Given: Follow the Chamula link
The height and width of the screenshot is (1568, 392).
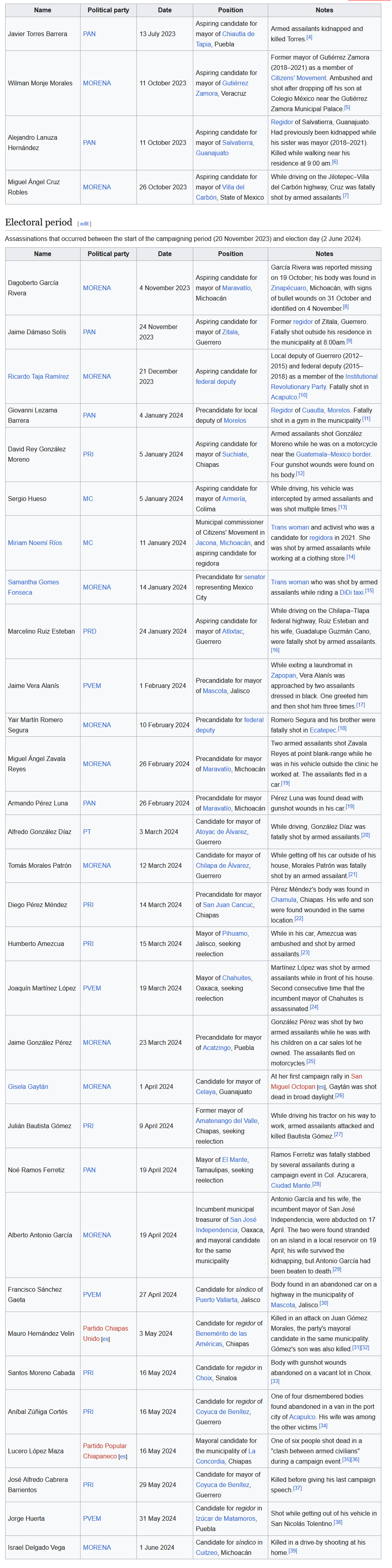Looking at the screenshot, I should click(283, 900).
